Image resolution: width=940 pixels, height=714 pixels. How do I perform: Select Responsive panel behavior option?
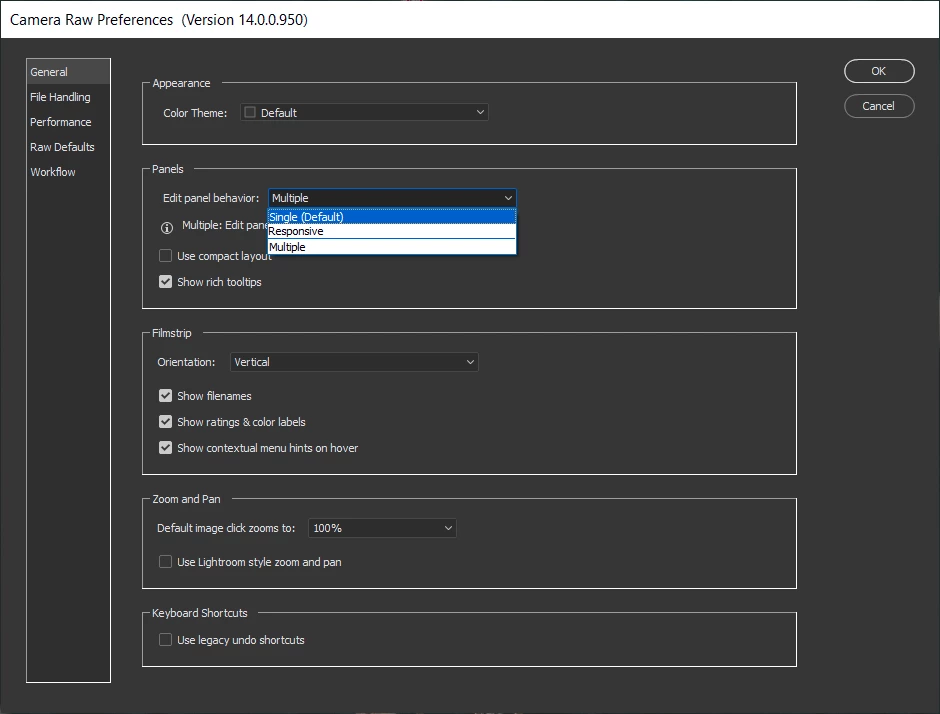(x=391, y=231)
